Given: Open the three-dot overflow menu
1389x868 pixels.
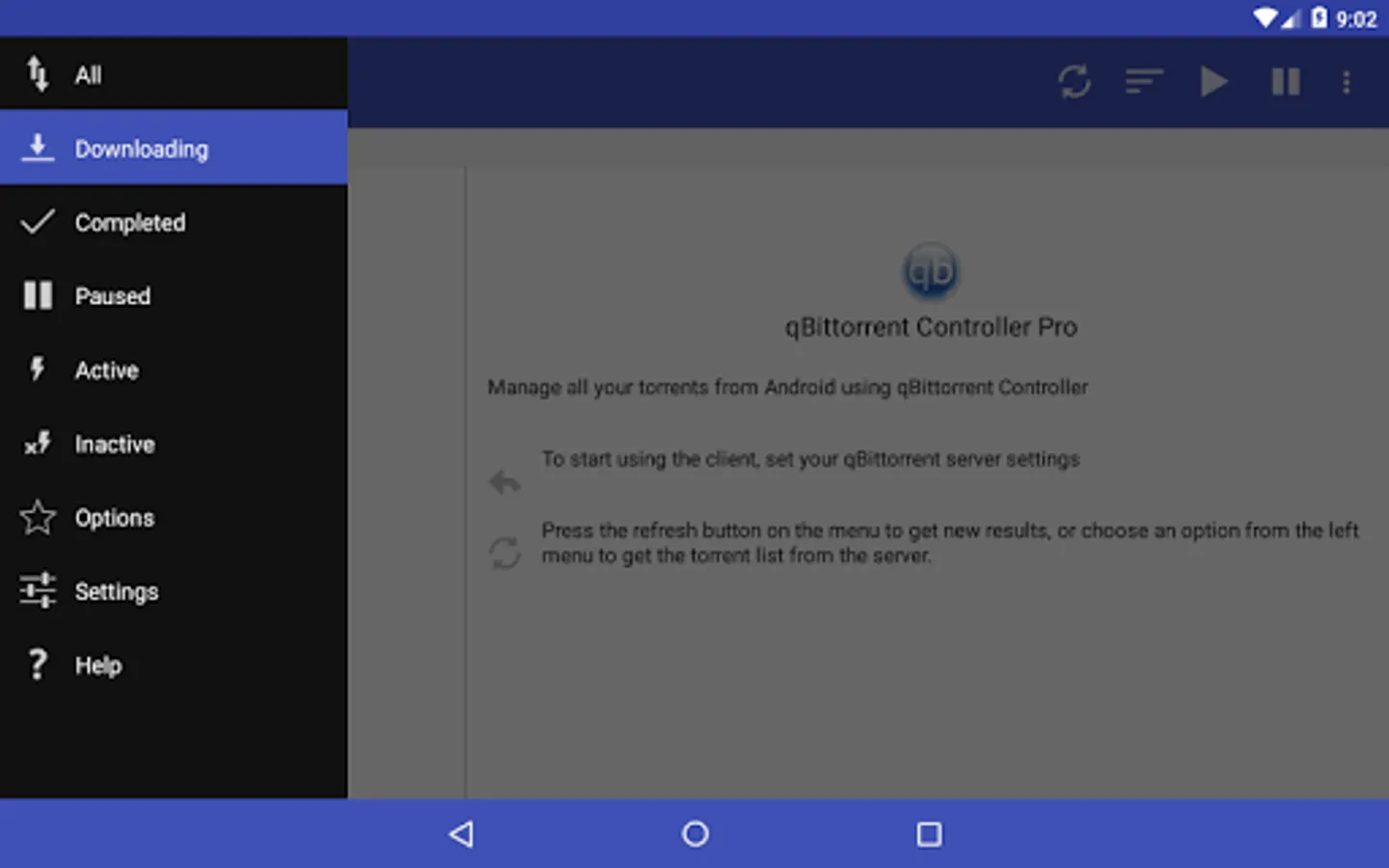Looking at the screenshot, I should 1347,82.
